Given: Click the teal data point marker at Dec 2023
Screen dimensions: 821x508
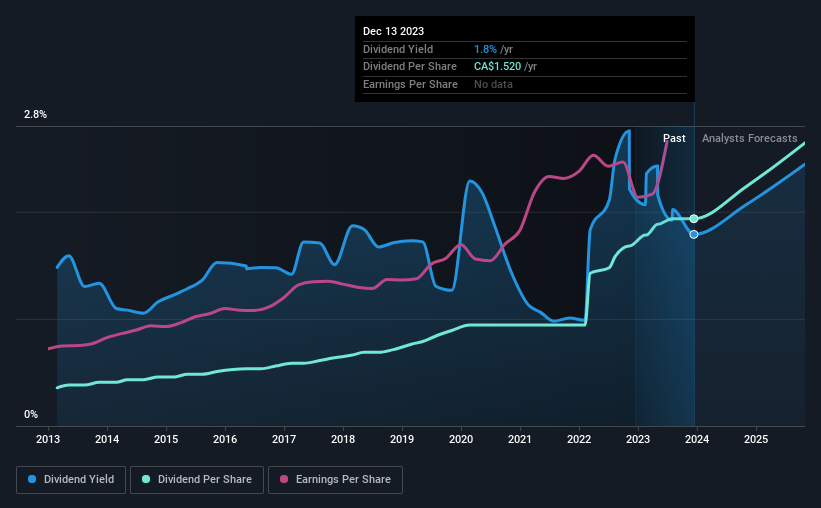Looking at the screenshot, I should point(694,219).
